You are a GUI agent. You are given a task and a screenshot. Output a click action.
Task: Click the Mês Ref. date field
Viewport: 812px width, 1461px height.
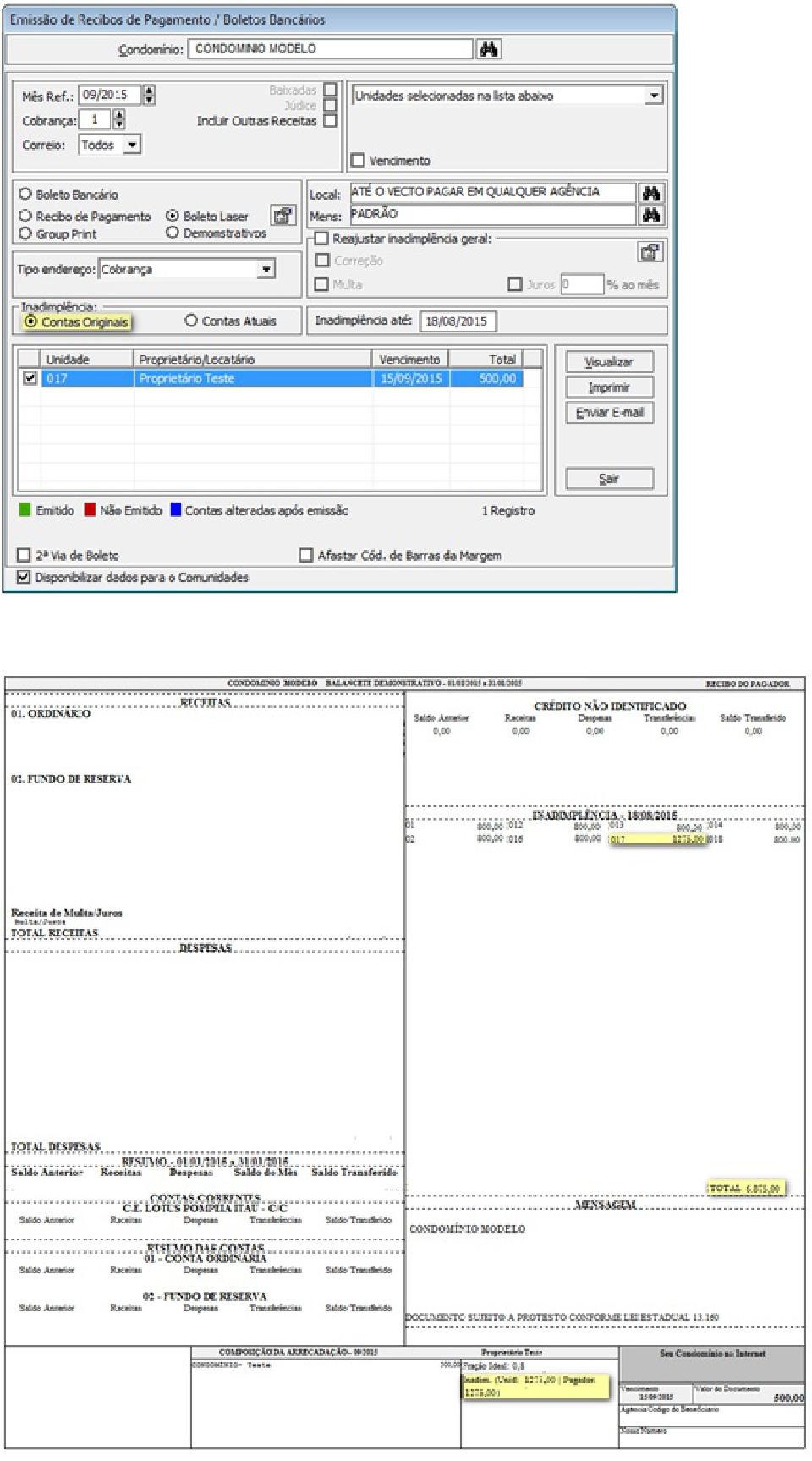click(x=110, y=95)
